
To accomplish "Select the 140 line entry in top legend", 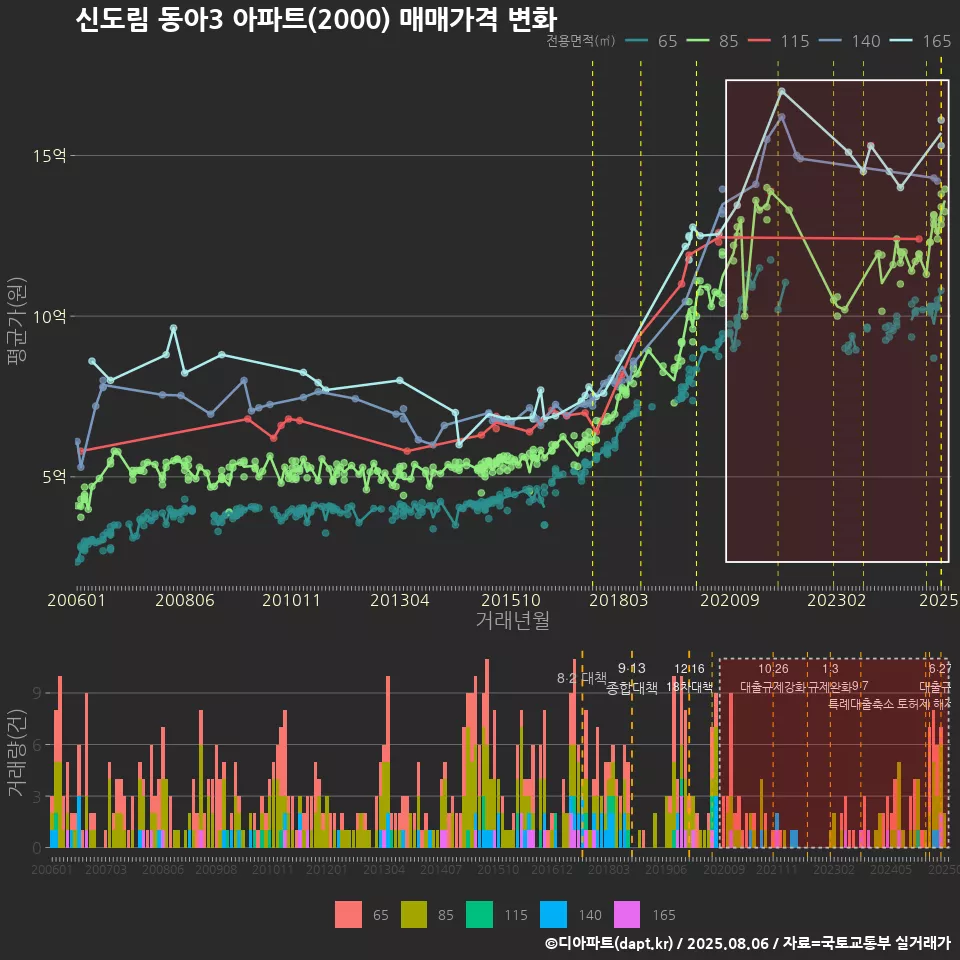I will 850,41.
